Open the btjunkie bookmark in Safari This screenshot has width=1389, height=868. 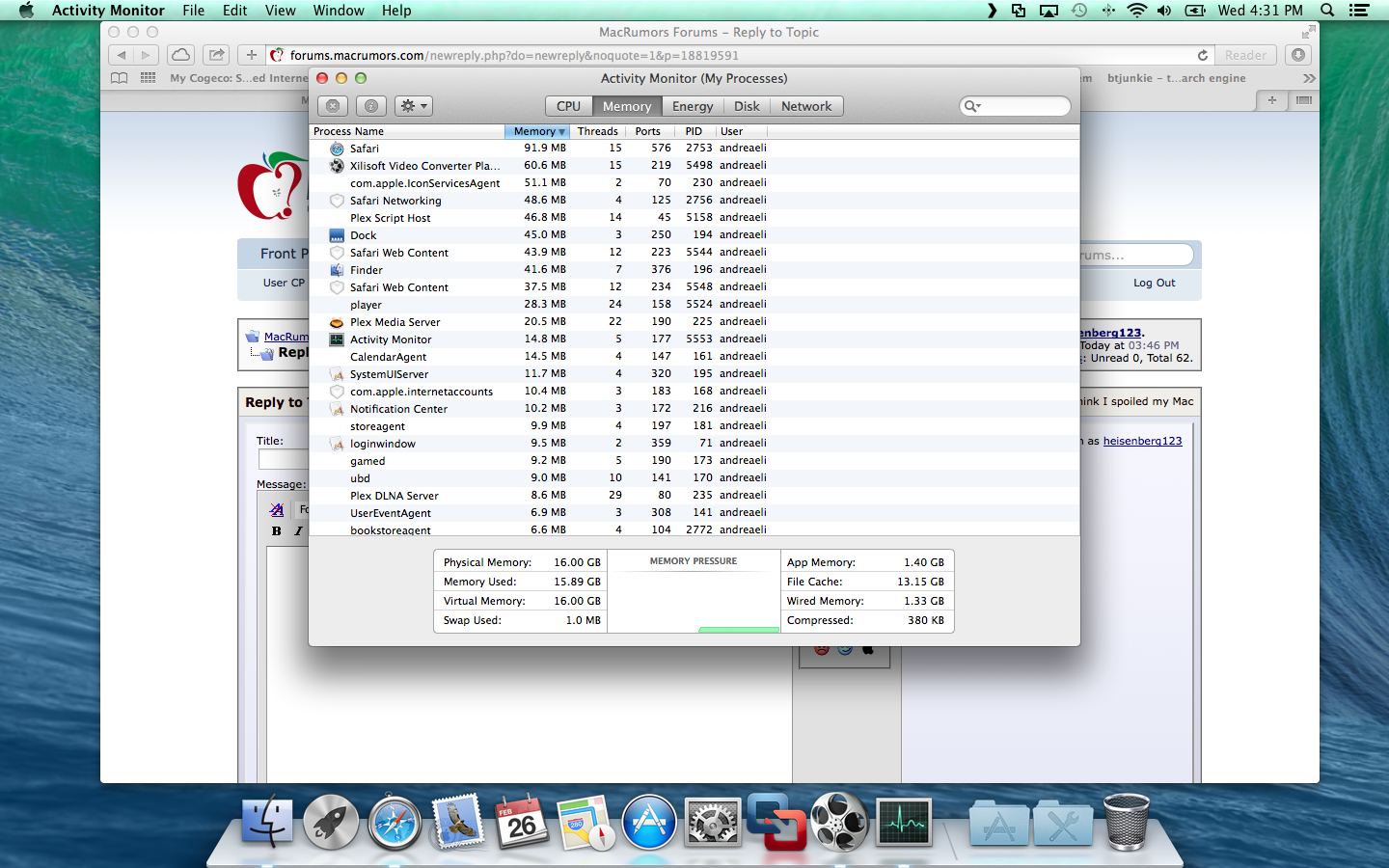1176,78
